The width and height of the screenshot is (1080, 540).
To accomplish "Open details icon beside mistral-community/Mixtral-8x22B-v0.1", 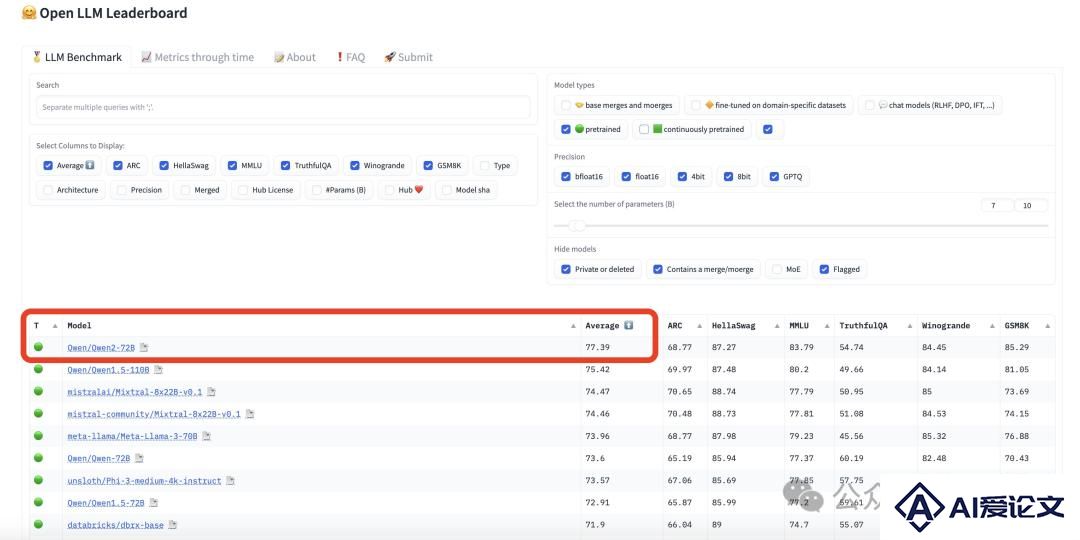I will (250, 414).
